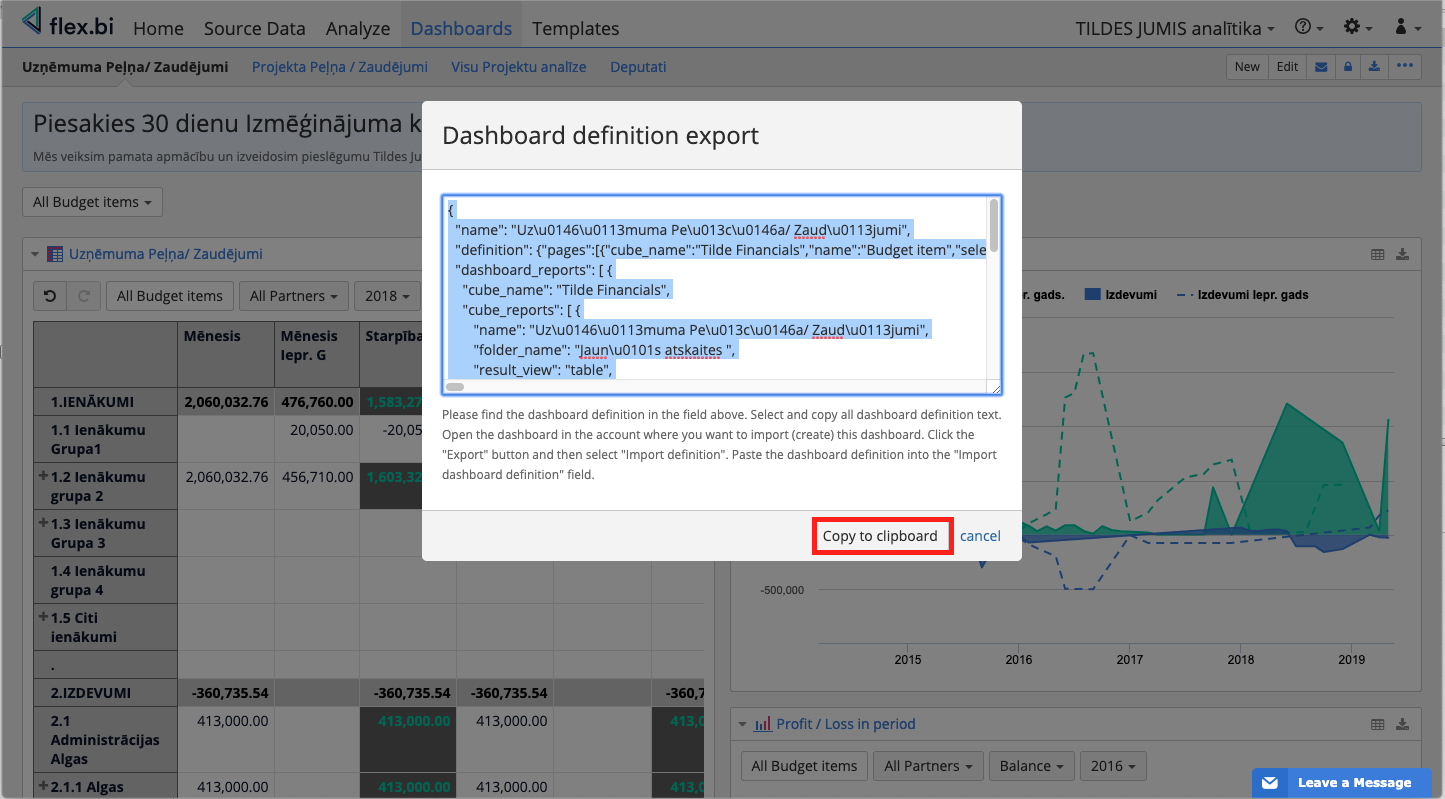
Task: Open the settings gear menu
Action: pyautogui.click(x=1357, y=28)
